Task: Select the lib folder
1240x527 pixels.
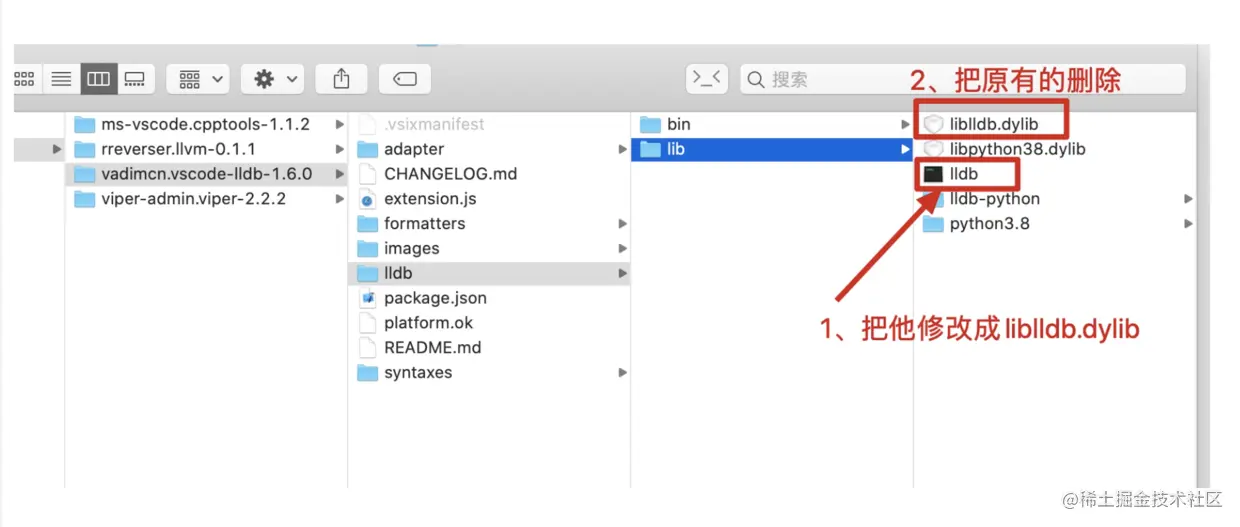Action: click(772, 149)
